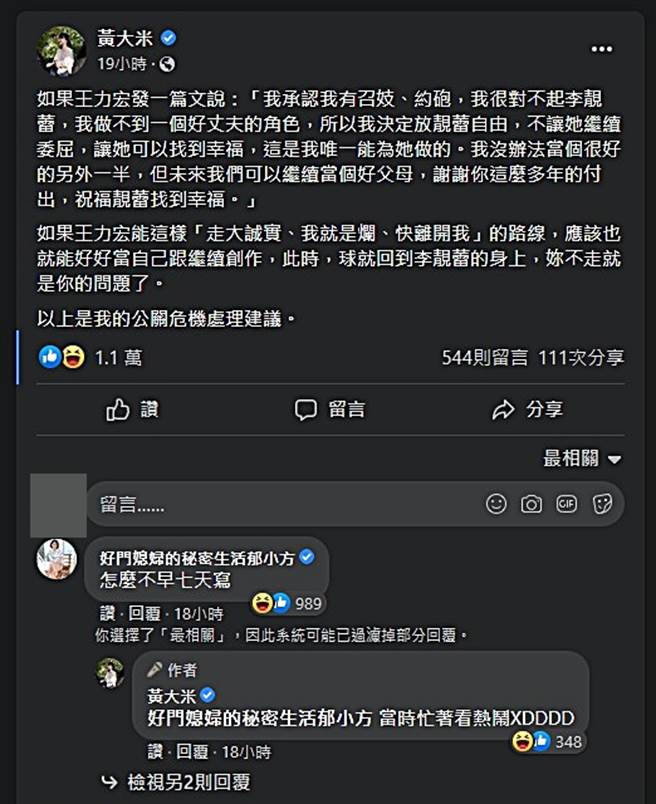The image size is (656, 804).
Task: Open the post options three-dots menu
Action: coord(602,49)
